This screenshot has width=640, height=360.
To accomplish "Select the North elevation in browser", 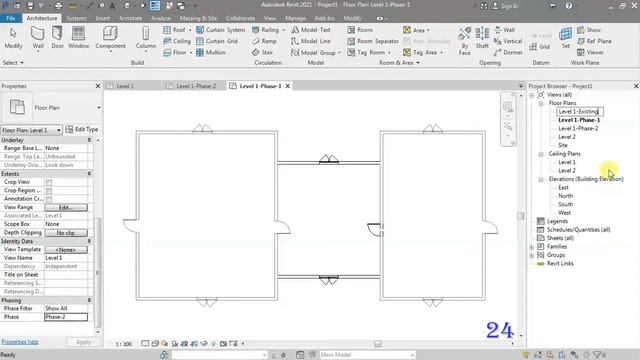I will tap(565, 196).
